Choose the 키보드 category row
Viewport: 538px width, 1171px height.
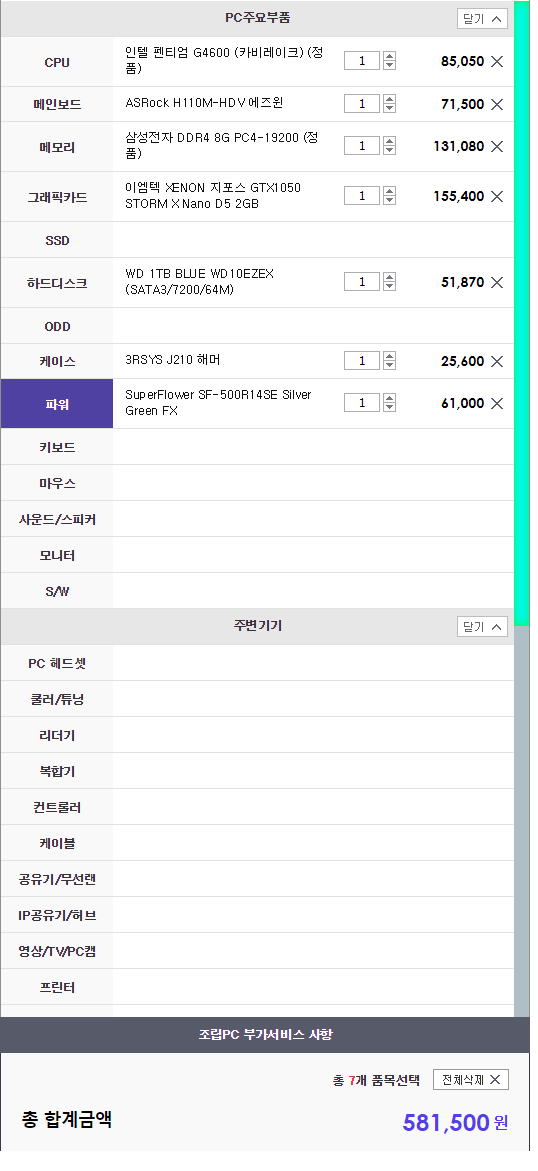pyautogui.click(x=257, y=447)
